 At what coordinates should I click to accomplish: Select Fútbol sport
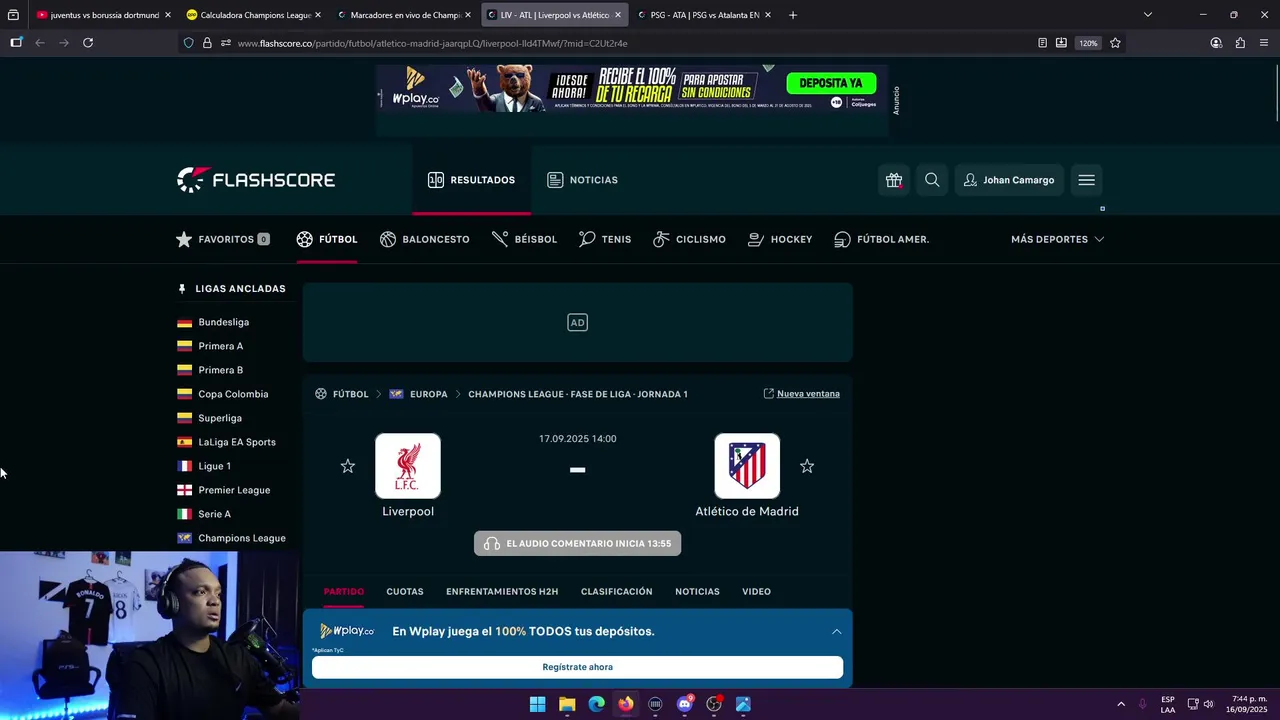click(x=326, y=239)
